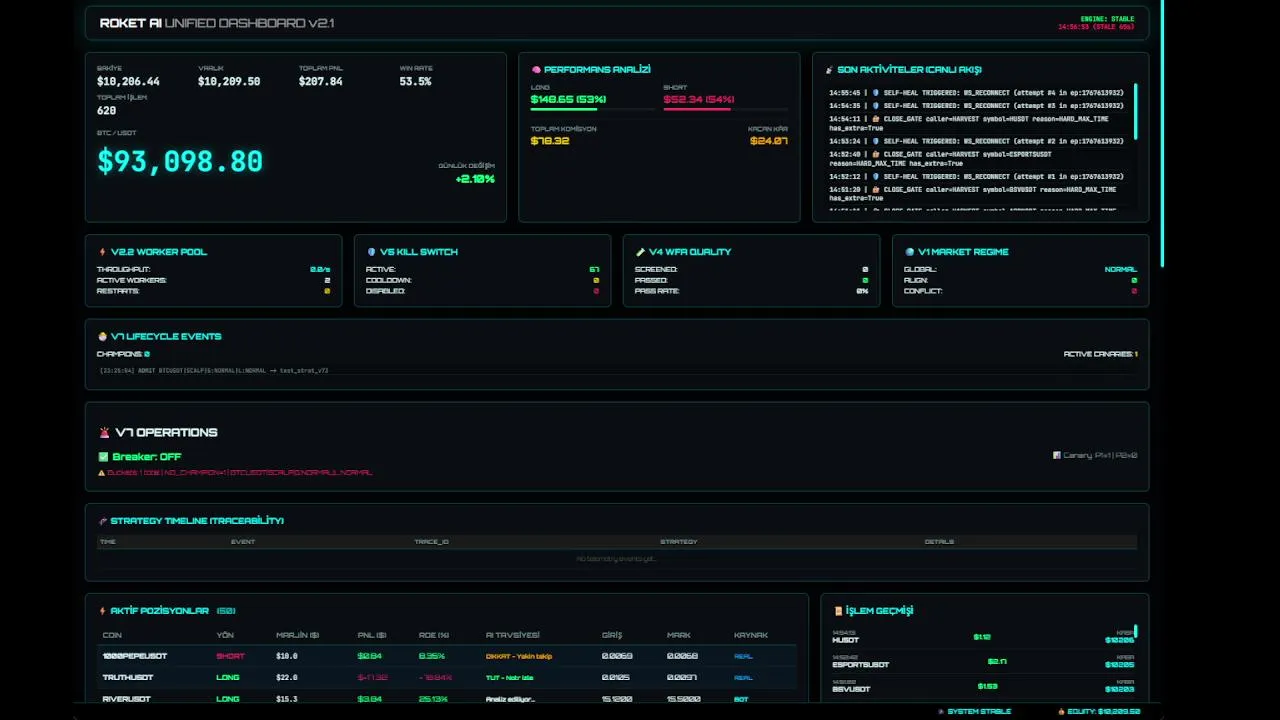Click the STRATEGY column header in timeline table
Viewport: 1280px width, 720px height.
(x=679, y=542)
